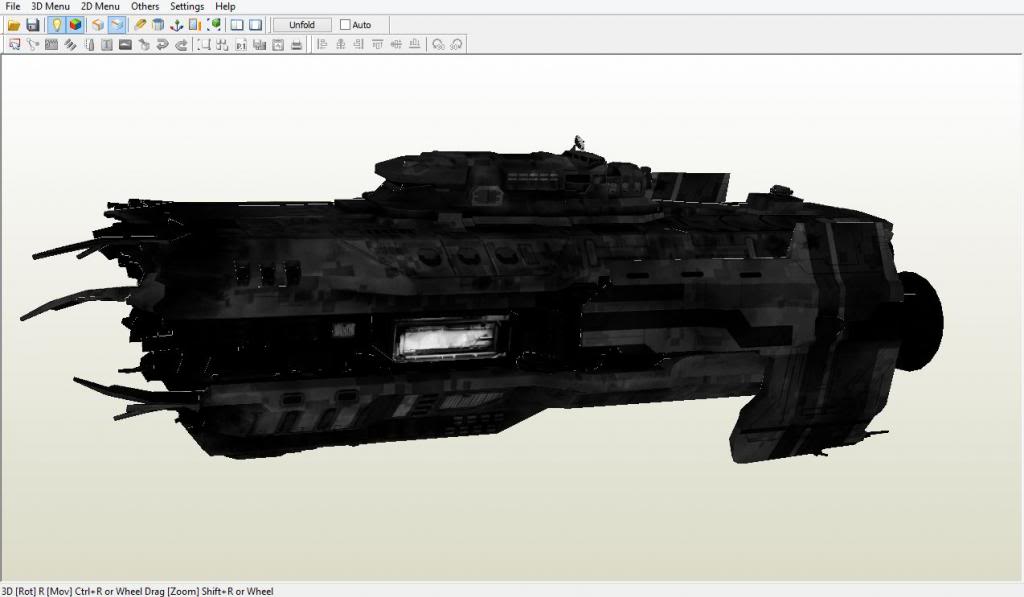The width and height of the screenshot is (1024, 597).
Task: Click the Unfold button
Action: [x=302, y=25]
